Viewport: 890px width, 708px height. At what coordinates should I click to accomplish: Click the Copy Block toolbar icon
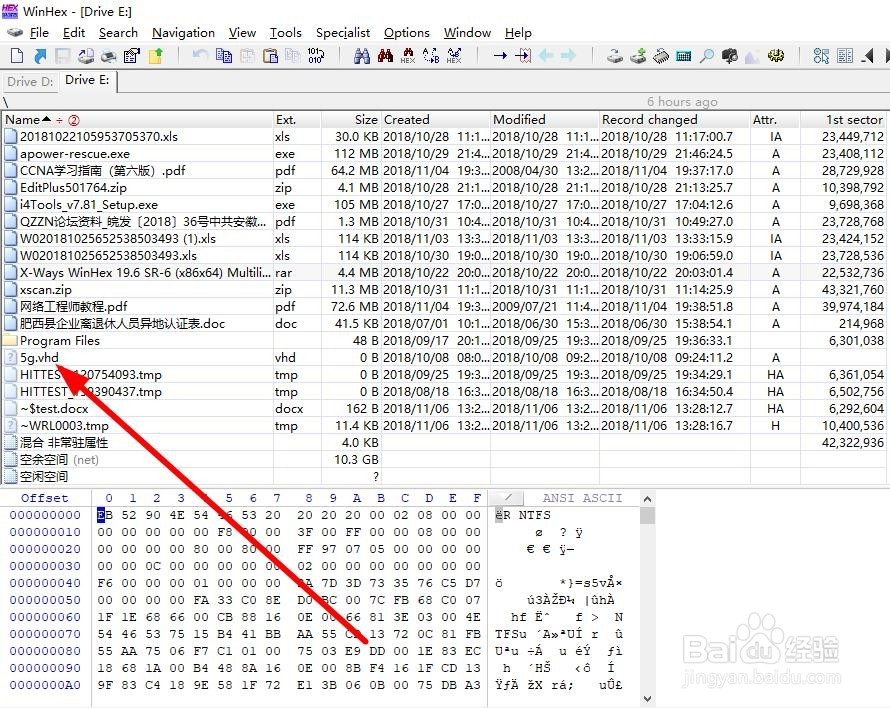(x=224, y=56)
